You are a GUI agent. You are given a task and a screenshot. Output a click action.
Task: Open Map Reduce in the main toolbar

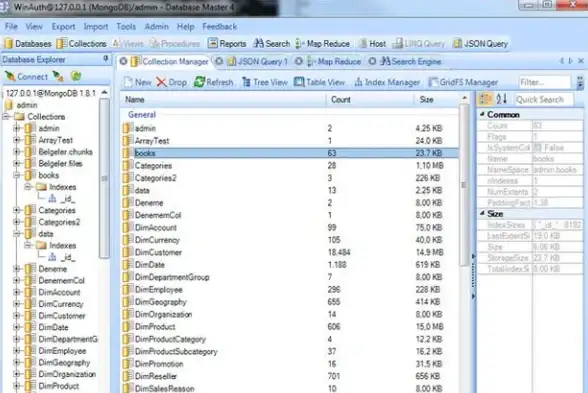coord(322,44)
